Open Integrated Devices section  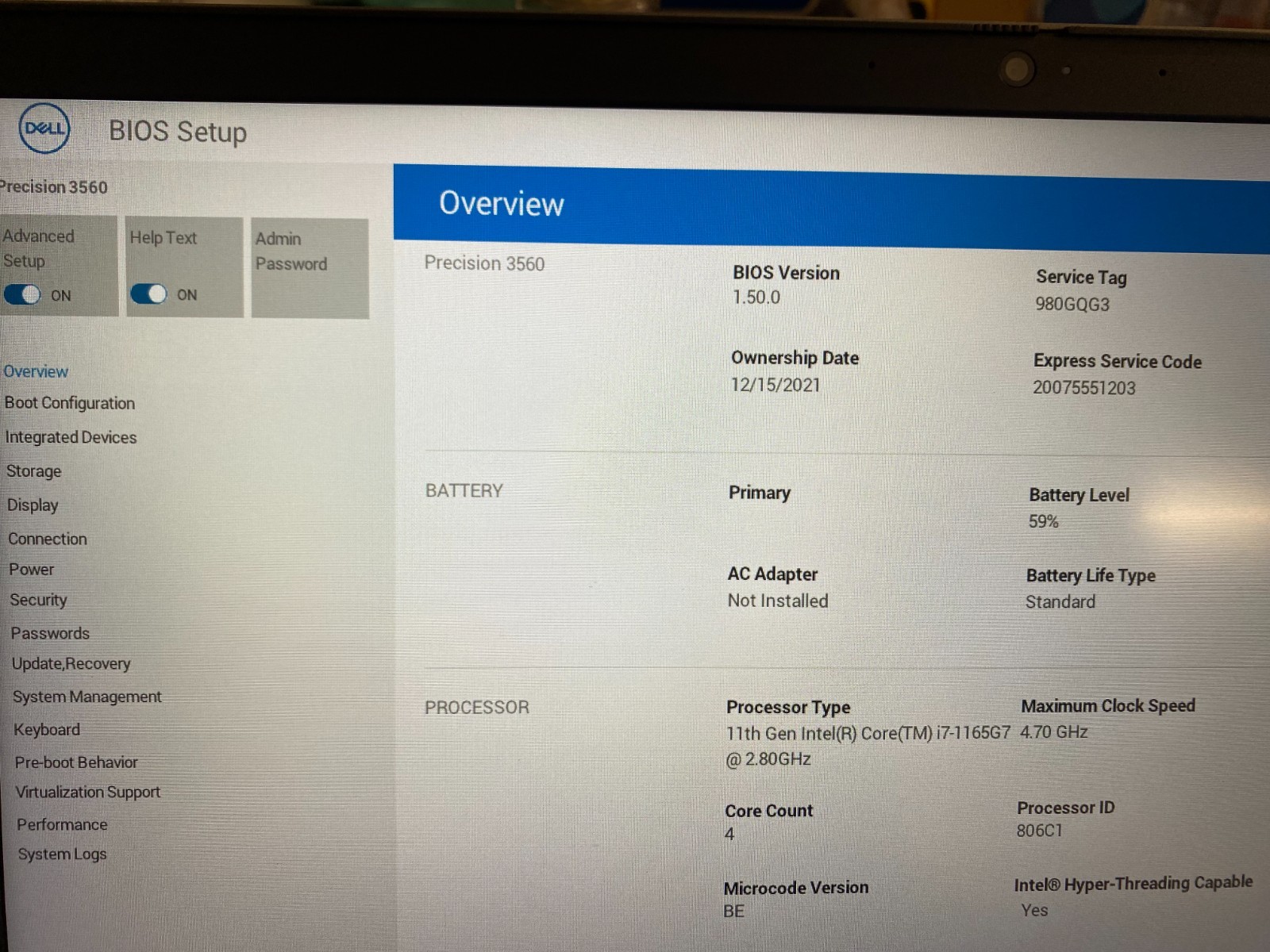coord(71,437)
